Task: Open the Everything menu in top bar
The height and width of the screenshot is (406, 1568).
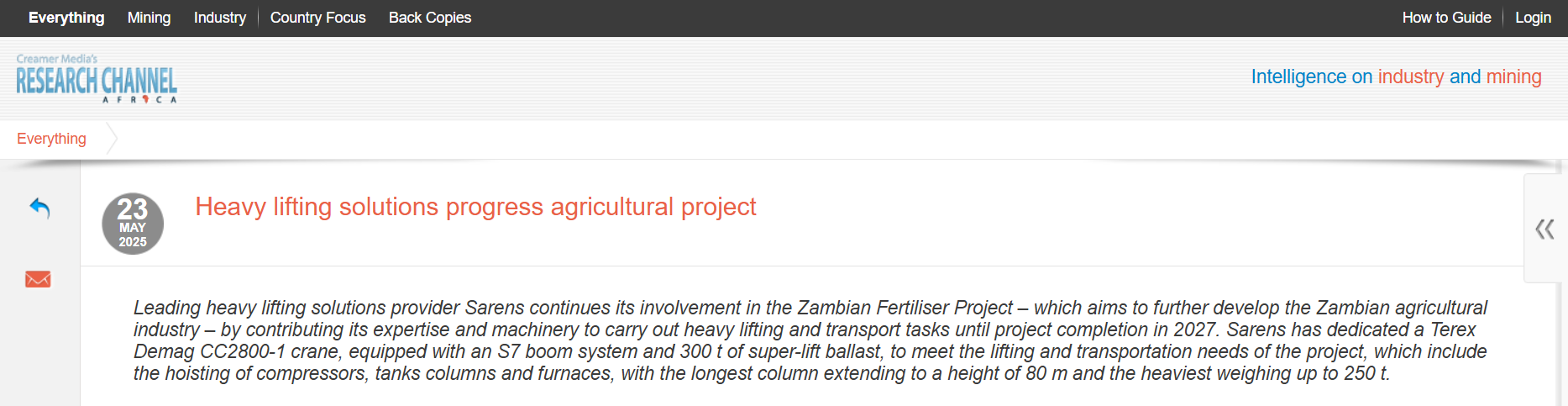Action: point(66,18)
